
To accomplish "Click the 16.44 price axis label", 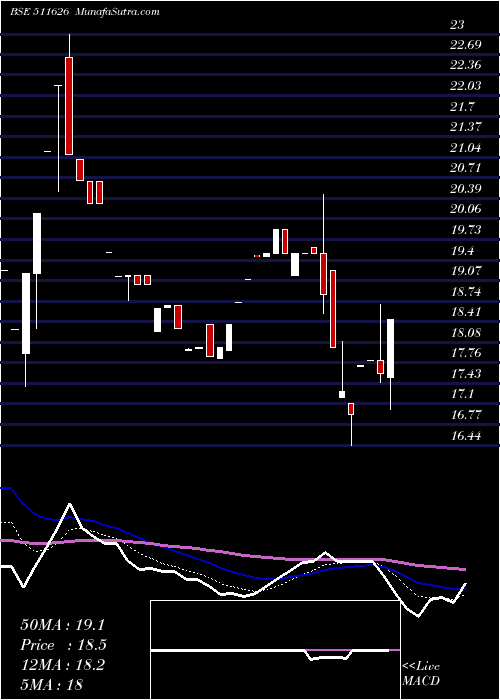I will (466, 435).
